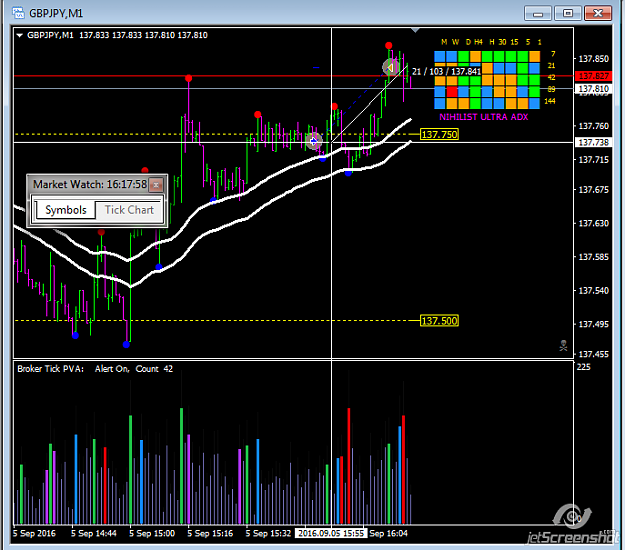The width and height of the screenshot is (625, 550).
Task: Click the skull icon in chart corner
Action: [x=563, y=346]
